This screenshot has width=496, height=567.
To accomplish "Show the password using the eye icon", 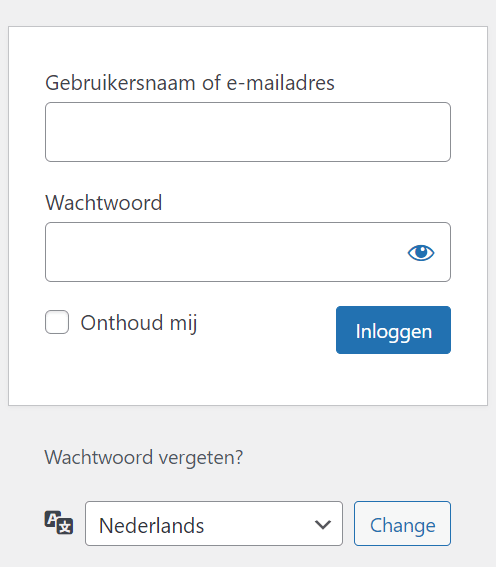I will click(x=421, y=252).
